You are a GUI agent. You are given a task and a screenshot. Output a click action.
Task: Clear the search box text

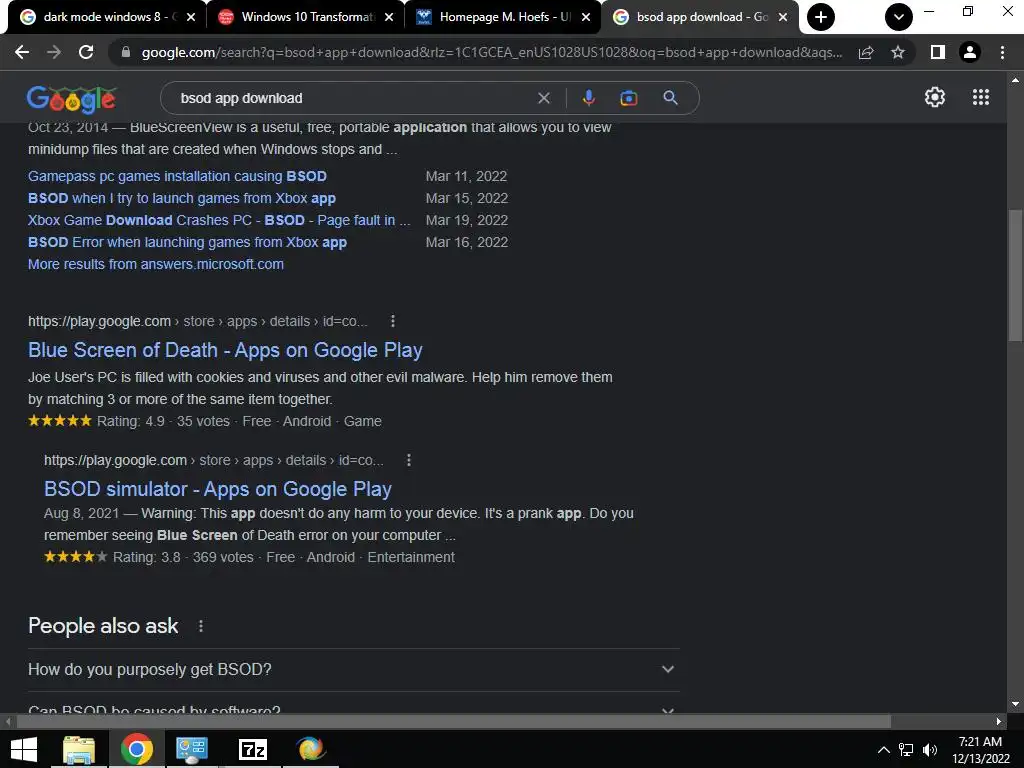[543, 98]
